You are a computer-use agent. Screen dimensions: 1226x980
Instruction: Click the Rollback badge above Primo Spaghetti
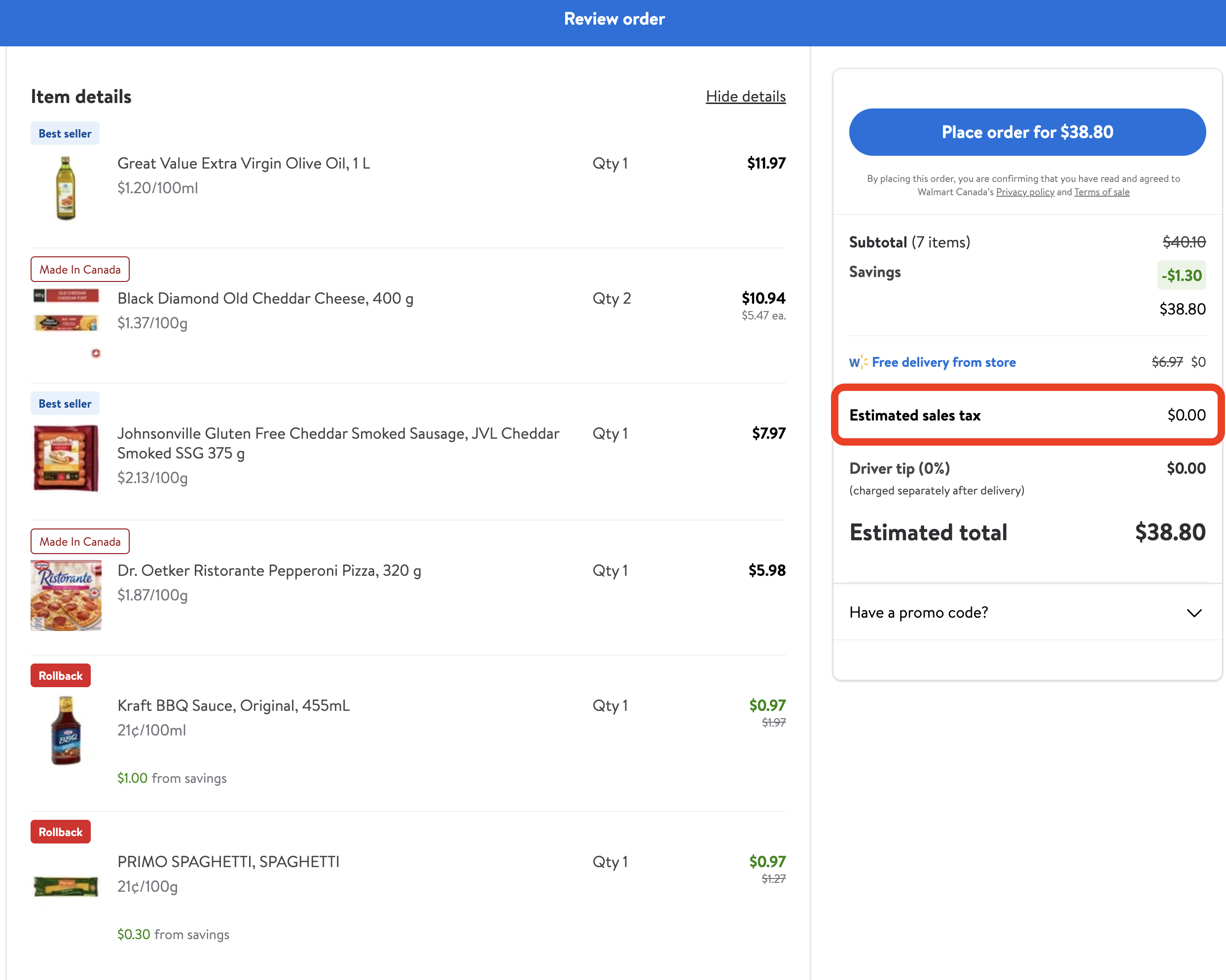pyautogui.click(x=61, y=832)
